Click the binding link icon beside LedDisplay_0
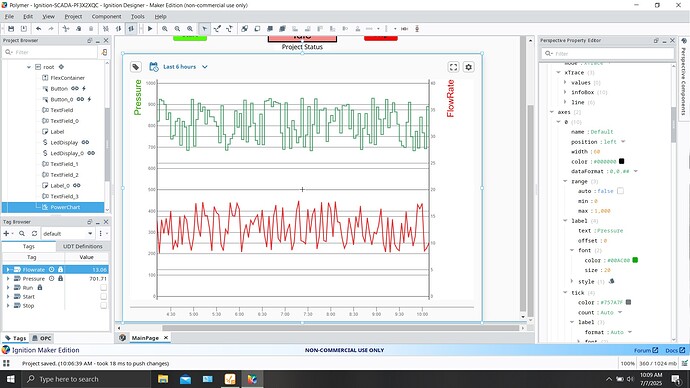 tap(91, 153)
